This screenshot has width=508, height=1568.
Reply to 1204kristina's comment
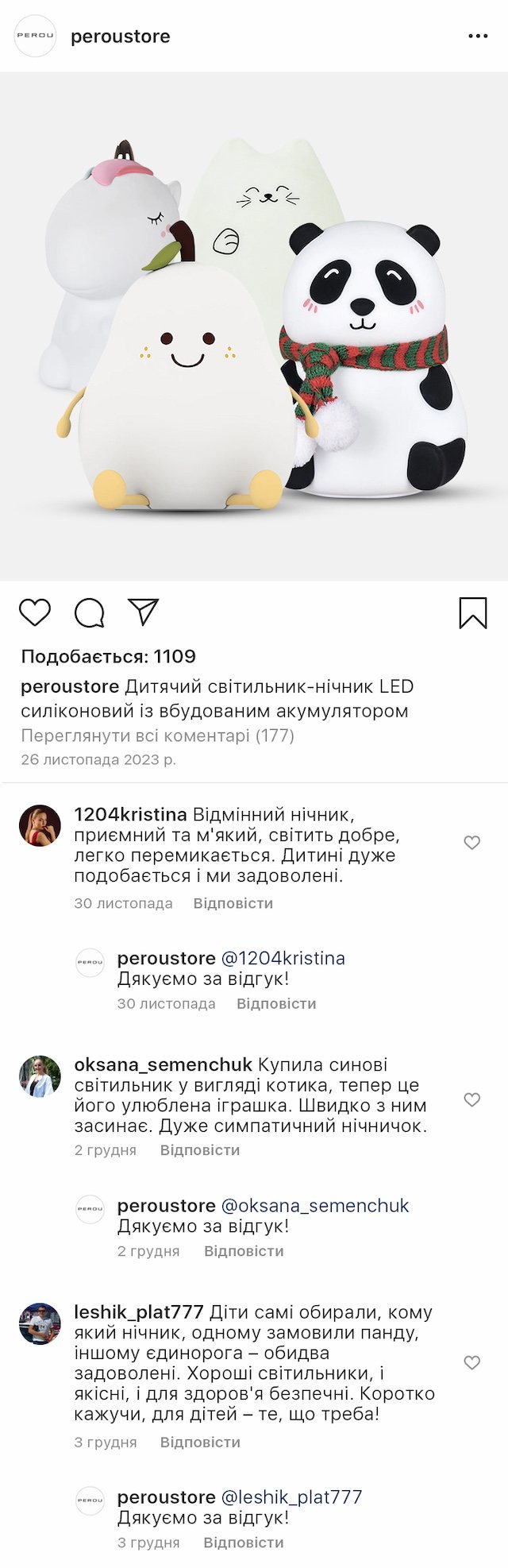[x=233, y=903]
